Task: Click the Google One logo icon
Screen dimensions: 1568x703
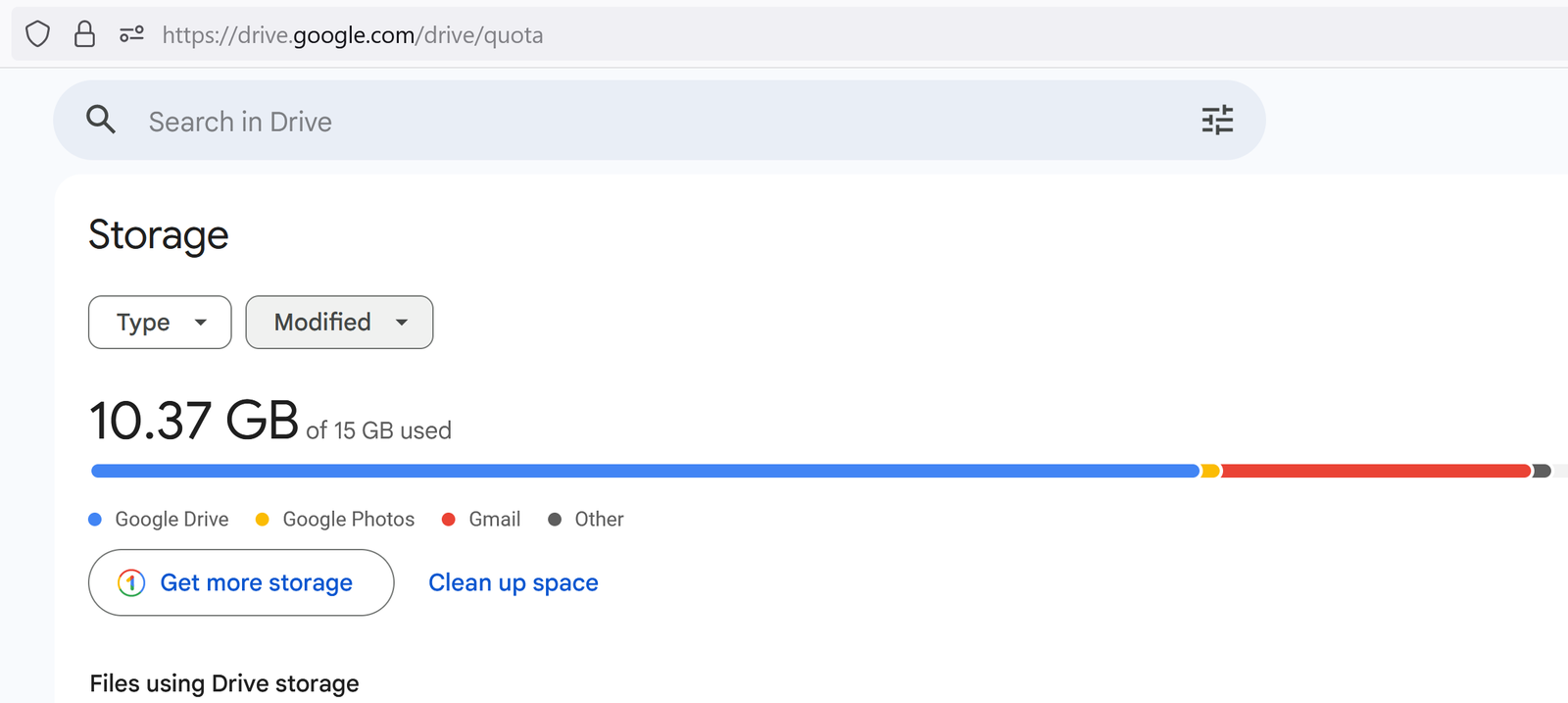Action: point(131,582)
